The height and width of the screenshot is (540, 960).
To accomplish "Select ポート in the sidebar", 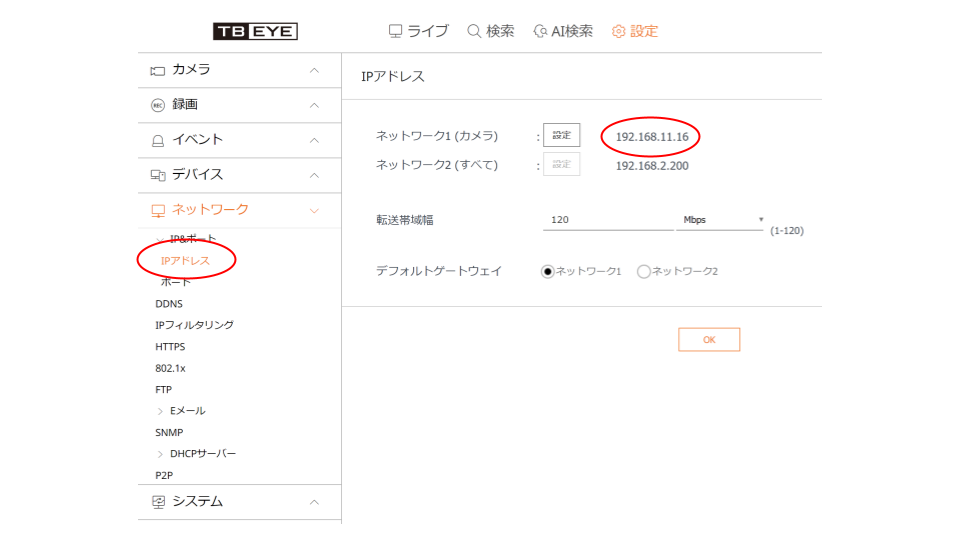I will [176, 282].
